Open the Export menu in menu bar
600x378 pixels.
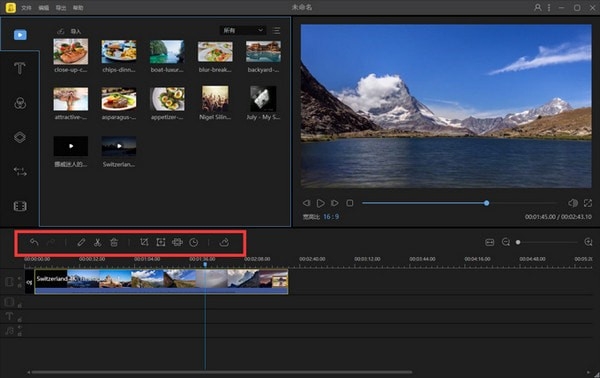[61, 8]
